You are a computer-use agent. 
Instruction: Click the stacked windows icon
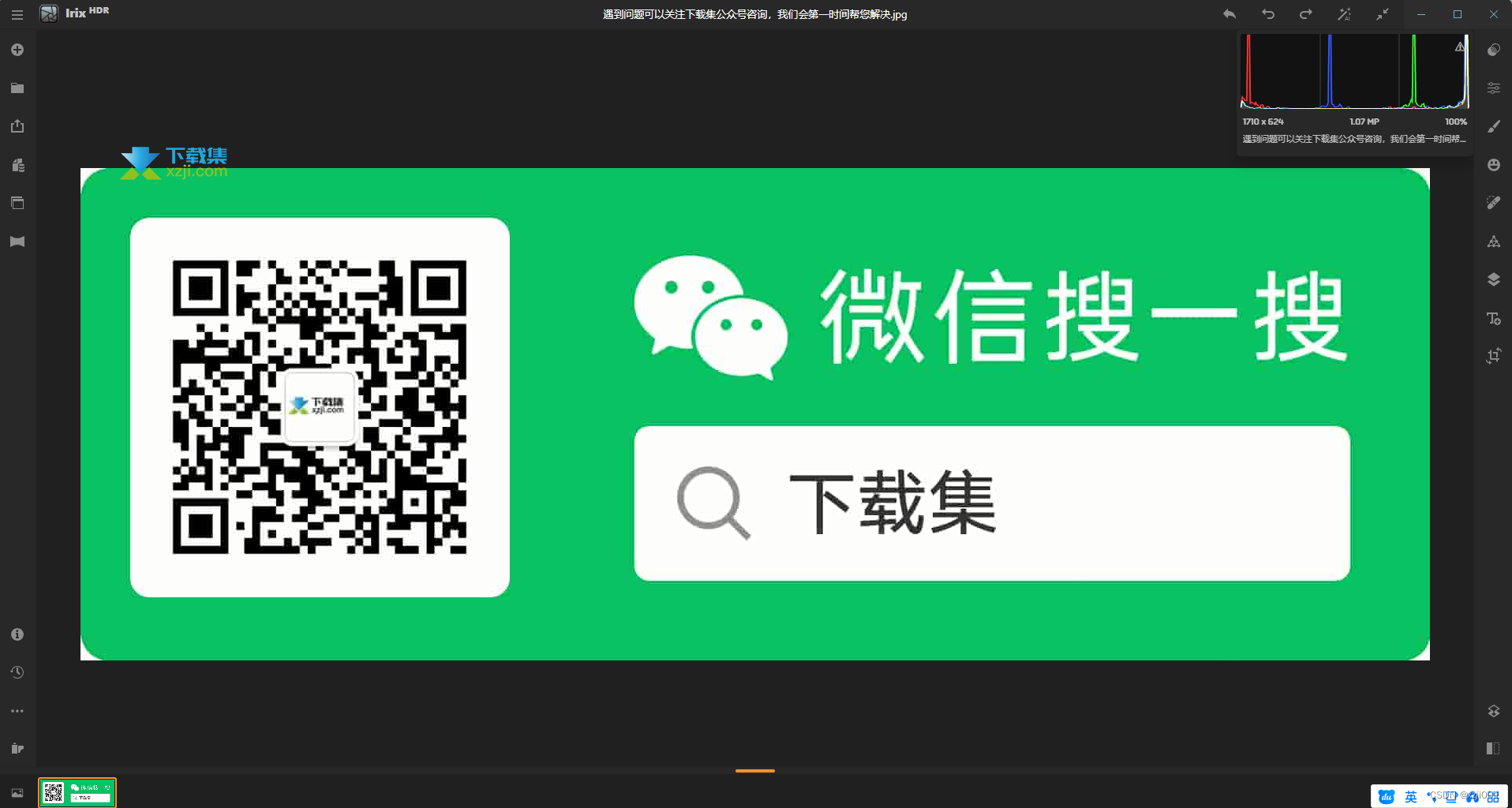pos(17,203)
